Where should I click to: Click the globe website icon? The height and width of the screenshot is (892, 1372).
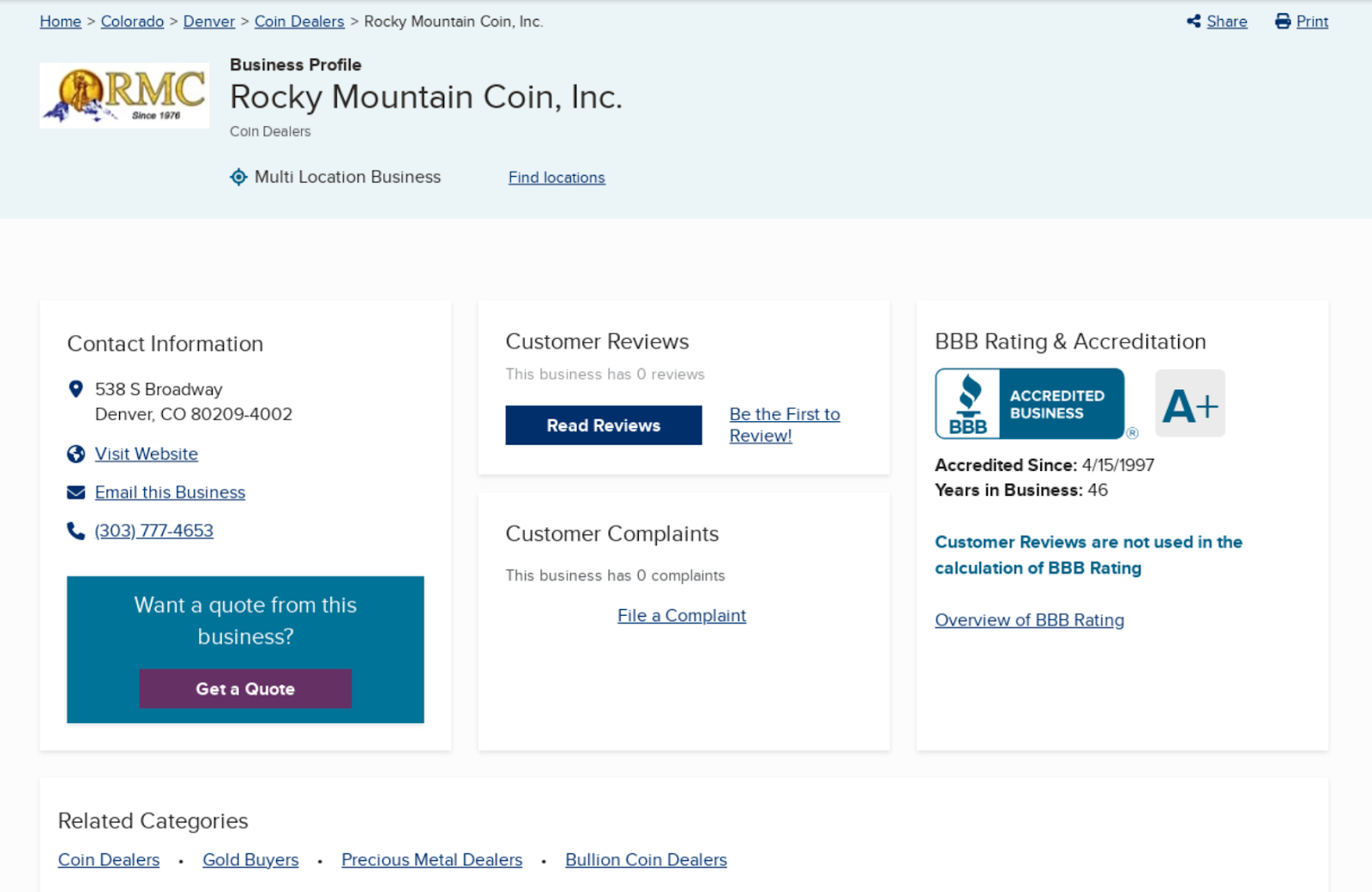(75, 454)
